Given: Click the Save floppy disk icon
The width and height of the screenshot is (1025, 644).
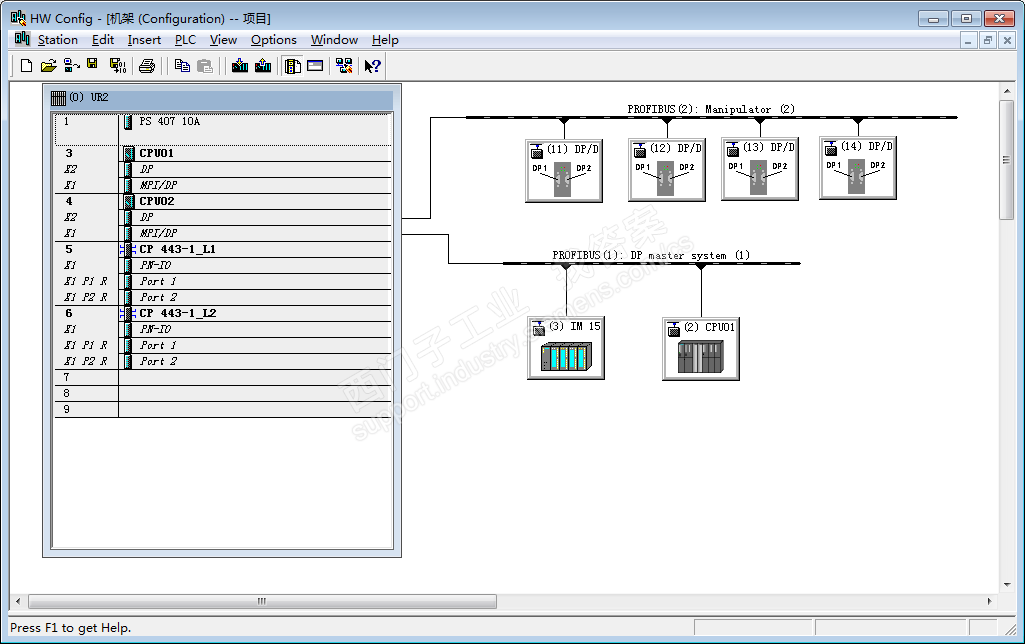Looking at the screenshot, I should [92, 64].
